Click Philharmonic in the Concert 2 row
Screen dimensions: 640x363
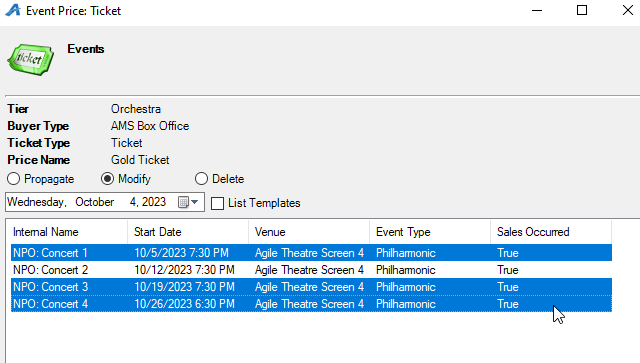[x=406, y=270]
